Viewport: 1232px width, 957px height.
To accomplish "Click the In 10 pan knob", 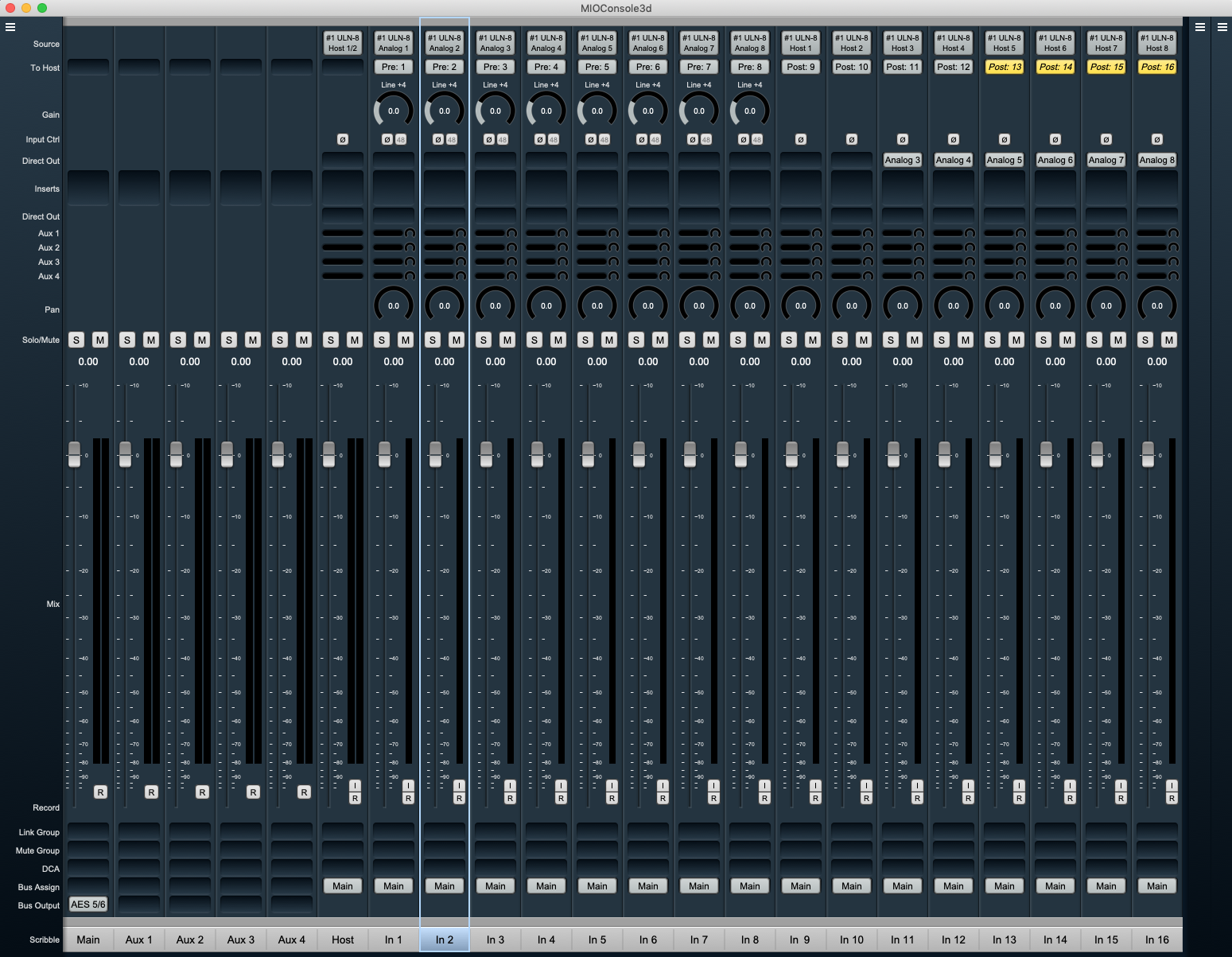I will [852, 305].
